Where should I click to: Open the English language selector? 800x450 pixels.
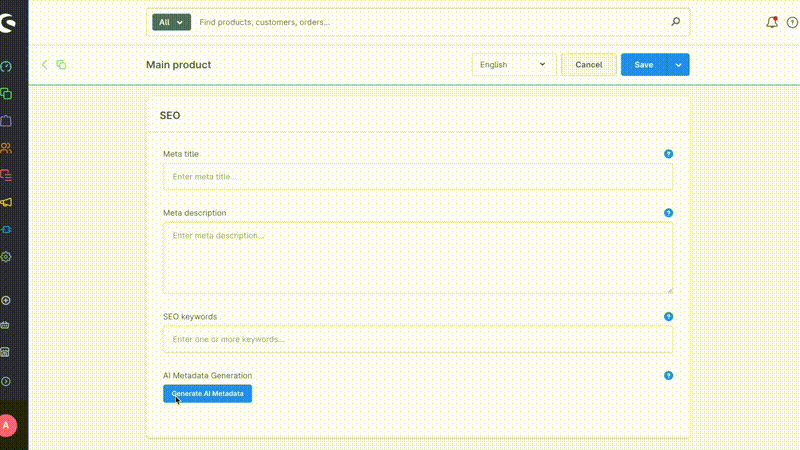(513, 65)
